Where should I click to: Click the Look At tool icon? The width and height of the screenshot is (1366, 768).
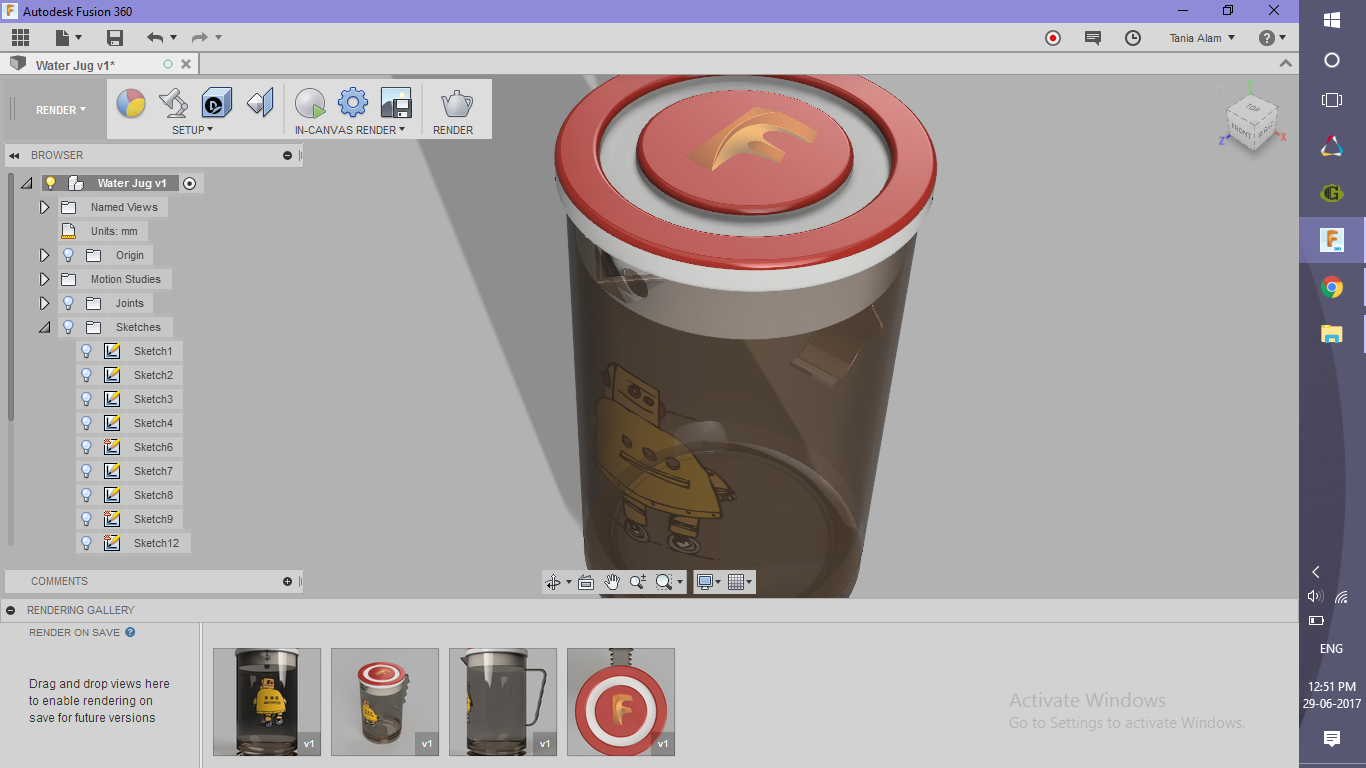click(x=586, y=582)
